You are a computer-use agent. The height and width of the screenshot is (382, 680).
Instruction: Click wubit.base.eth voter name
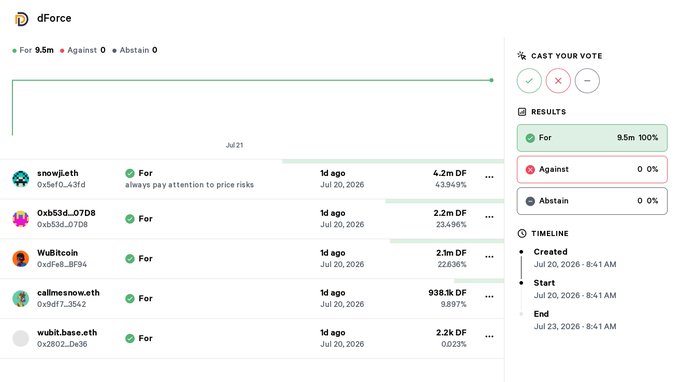[x=67, y=333]
